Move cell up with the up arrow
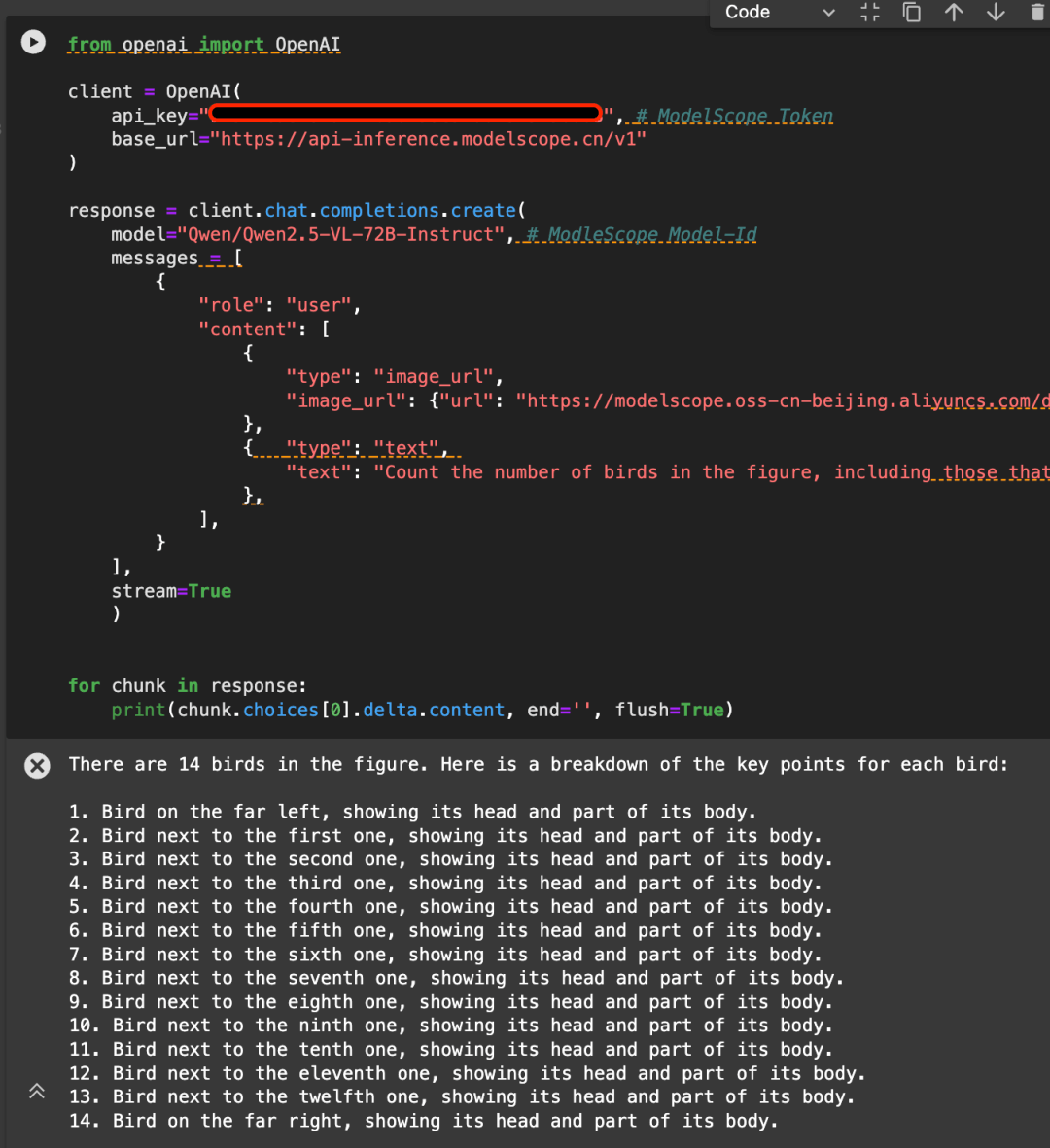 click(x=954, y=13)
